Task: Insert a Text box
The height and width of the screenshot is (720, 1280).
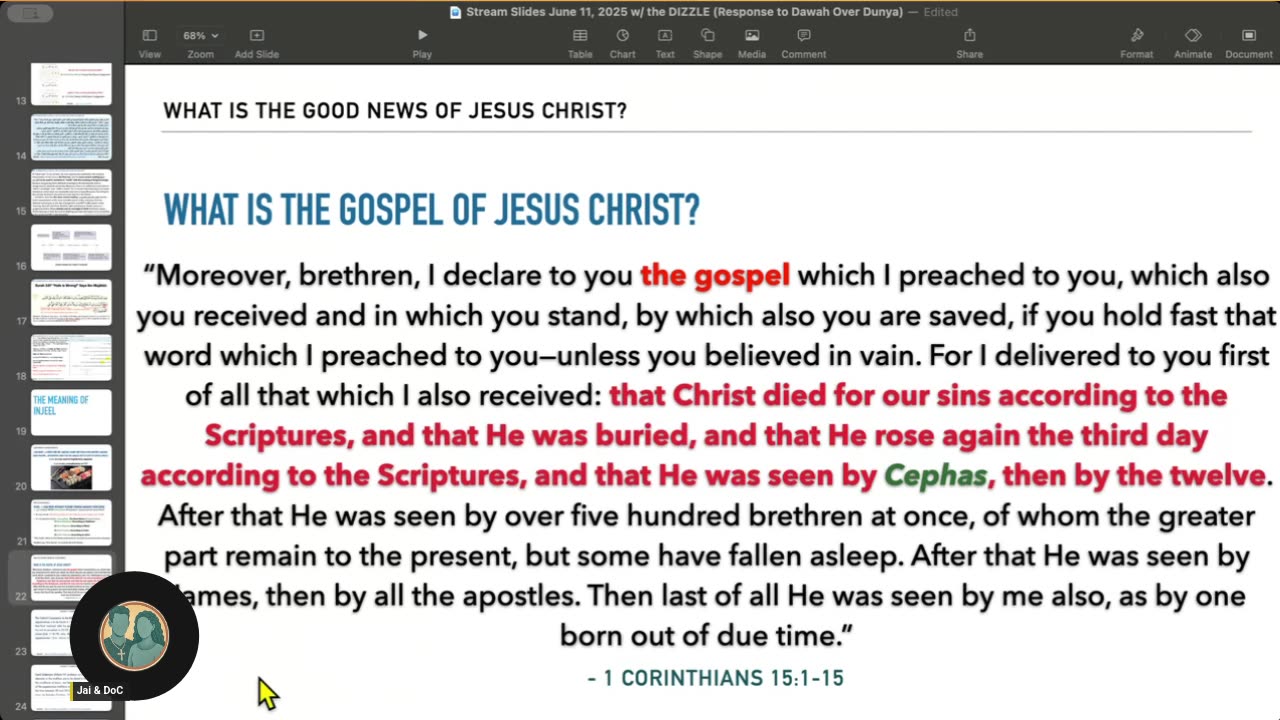Action: click(x=665, y=43)
